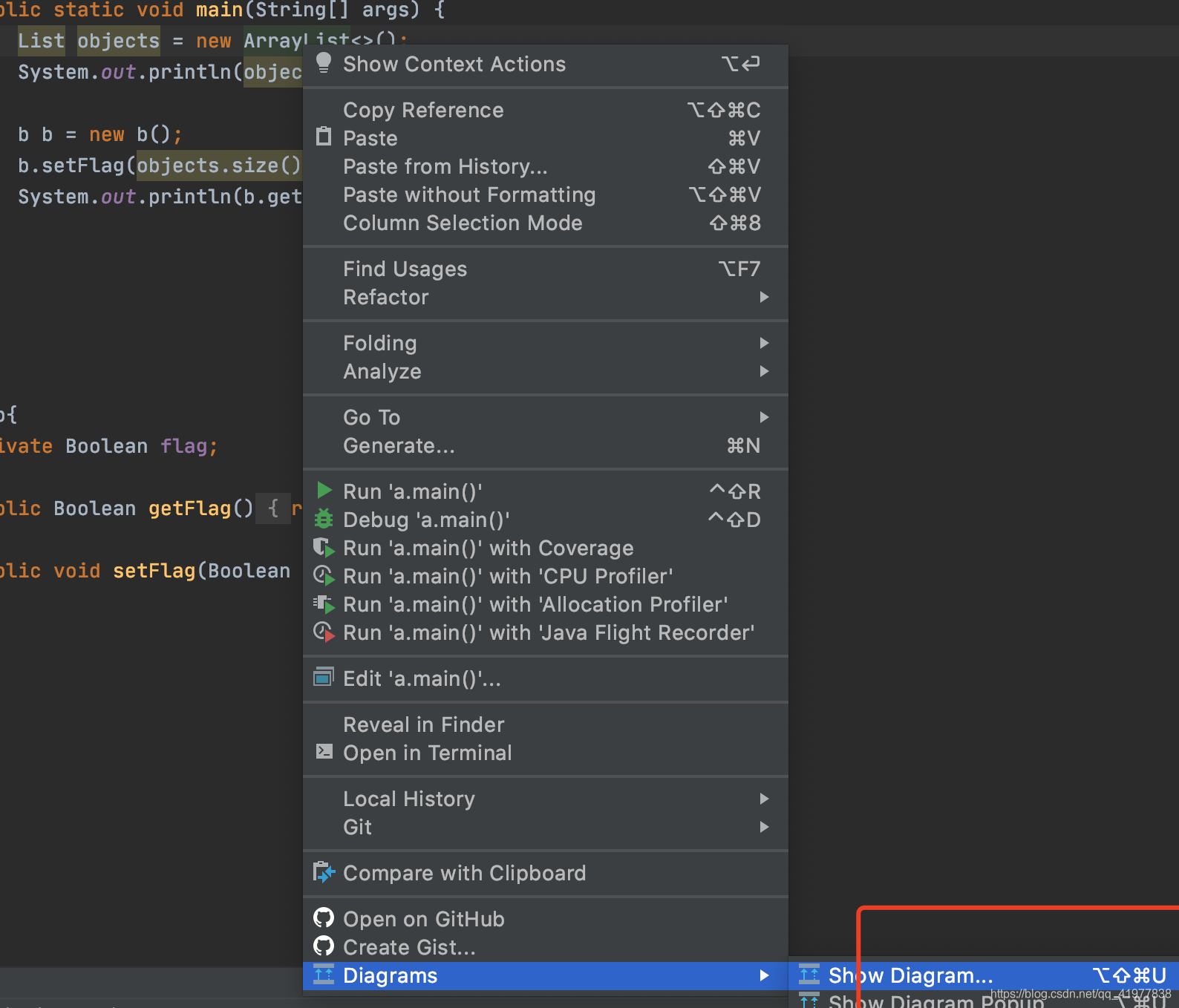The height and width of the screenshot is (1008, 1179).
Task: Open the Go To menu entry
Action: [546, 417]
